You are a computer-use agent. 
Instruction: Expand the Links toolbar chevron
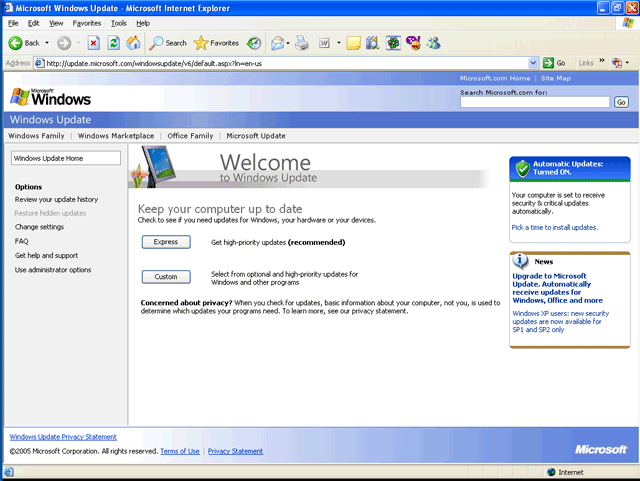tap(602, 61)
